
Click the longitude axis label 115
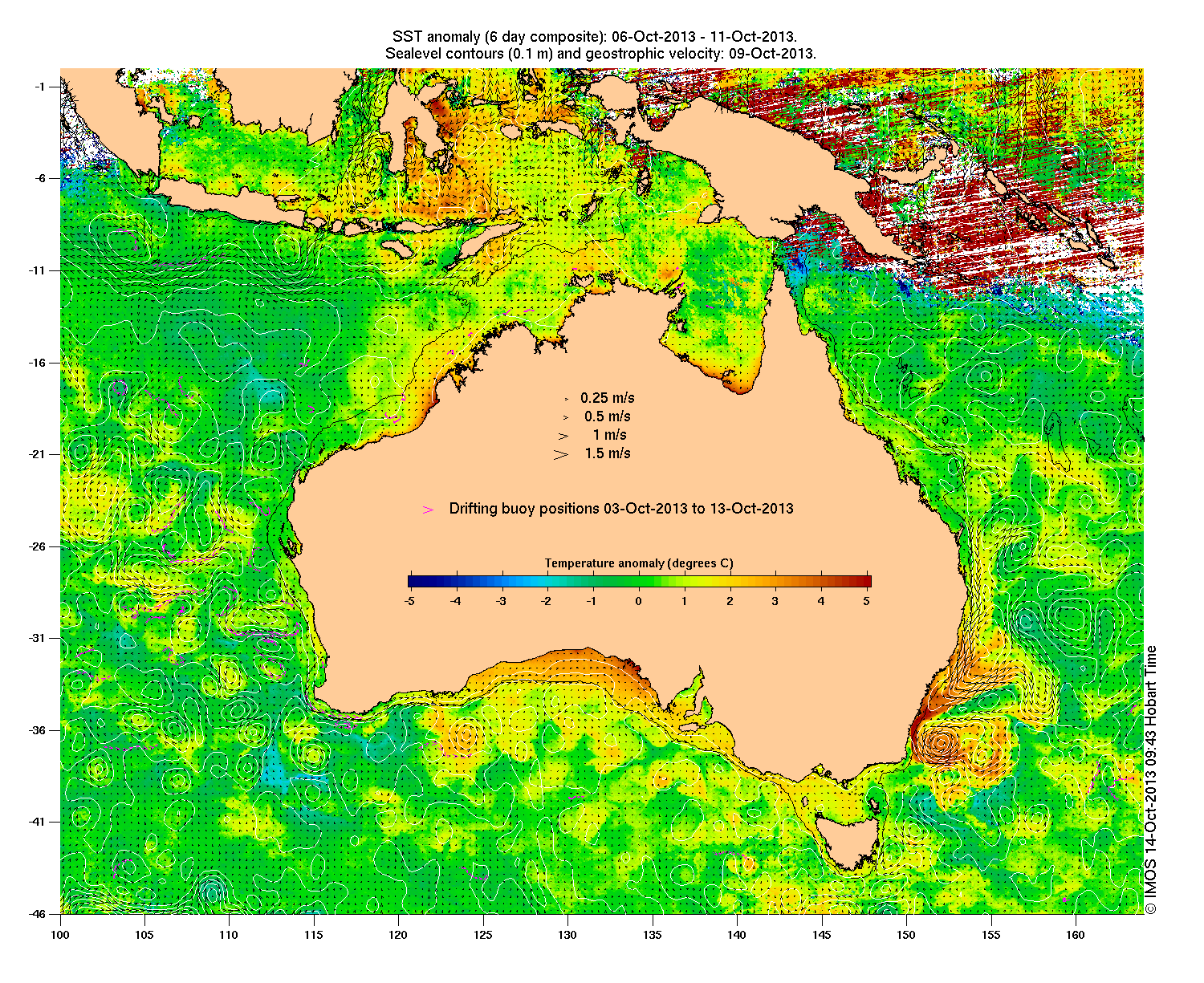coord(314,935)
